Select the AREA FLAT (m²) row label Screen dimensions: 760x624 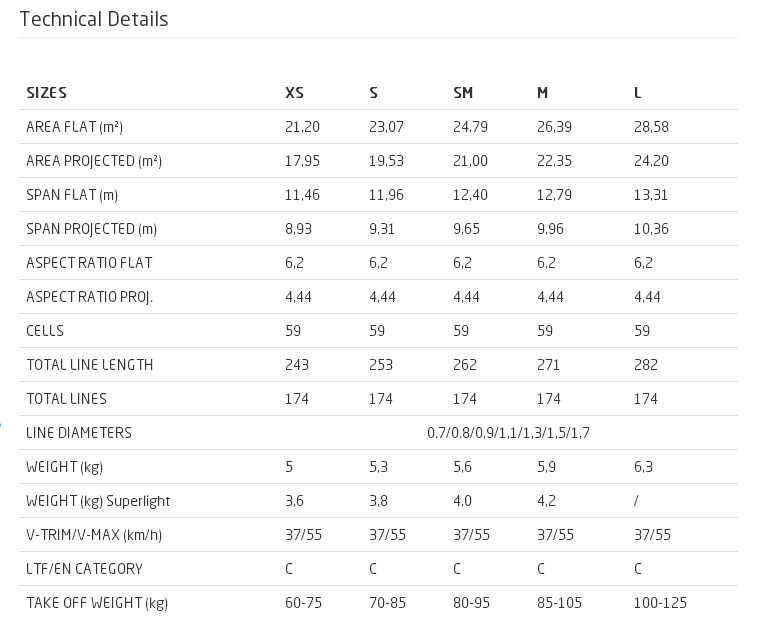(75, 127)
